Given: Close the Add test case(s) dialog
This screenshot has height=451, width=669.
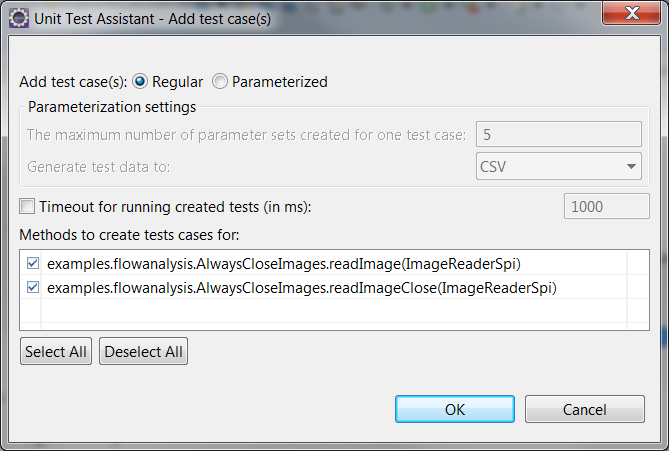Looking at the screenshot, I should pyautogui.click(x=631, y=14).
